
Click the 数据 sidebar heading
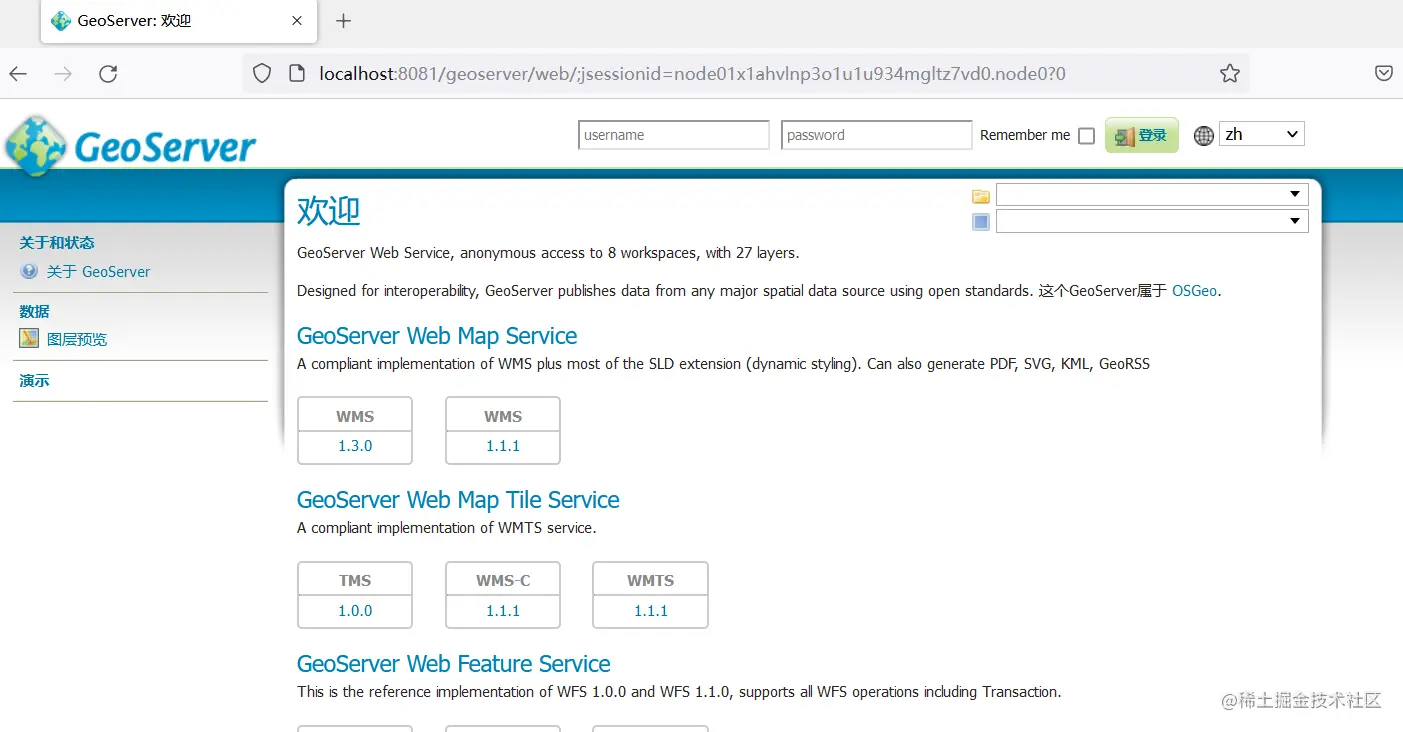[x=34, y=312]
